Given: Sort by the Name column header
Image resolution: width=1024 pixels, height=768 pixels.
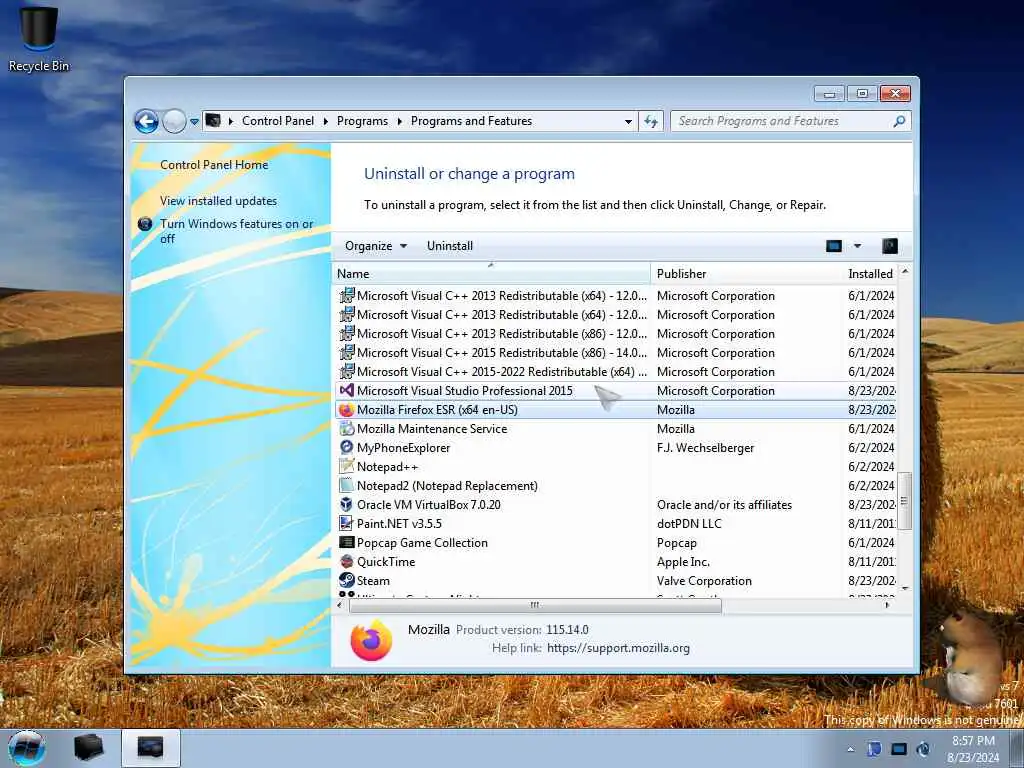Looking at the screenshot, I should click(491, 274).
